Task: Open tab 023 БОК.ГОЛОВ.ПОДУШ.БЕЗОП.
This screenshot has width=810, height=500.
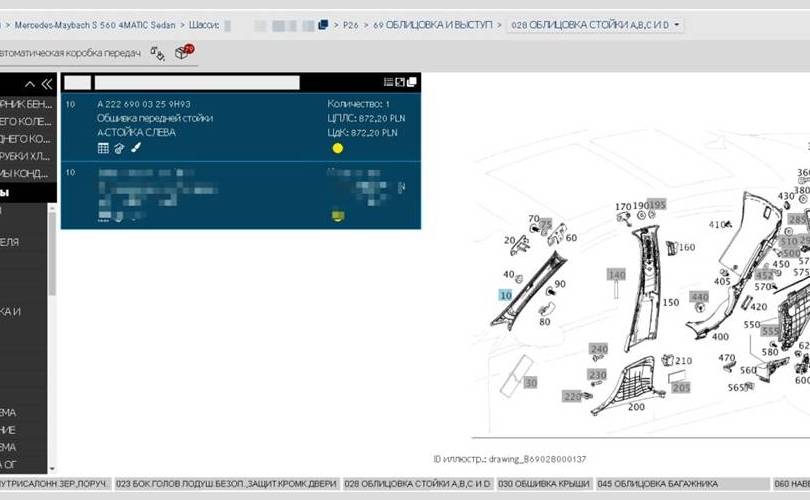Action: [x=226, y=484]
